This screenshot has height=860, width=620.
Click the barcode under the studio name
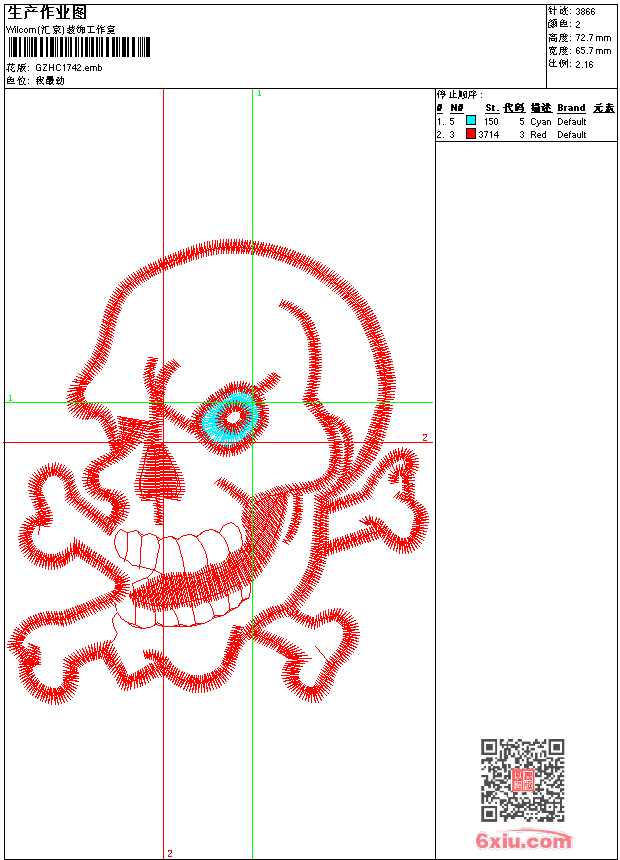point(78,47)
